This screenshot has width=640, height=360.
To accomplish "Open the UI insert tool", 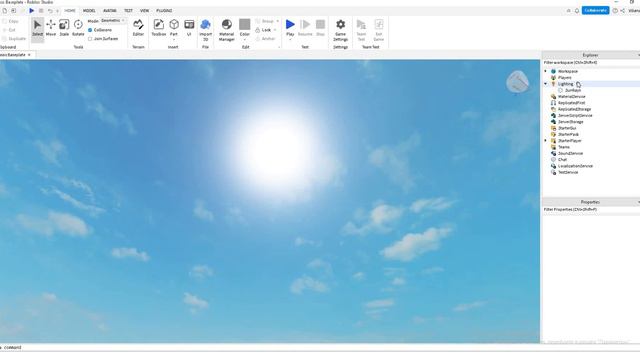I will (x=189, y=28).
